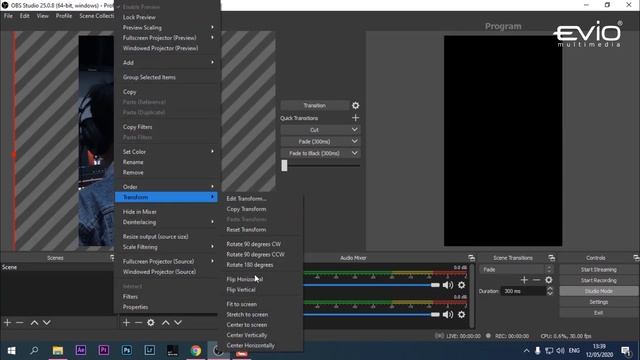Expand the Add submenu
640x360 pixels.
(x=167, y=62)
